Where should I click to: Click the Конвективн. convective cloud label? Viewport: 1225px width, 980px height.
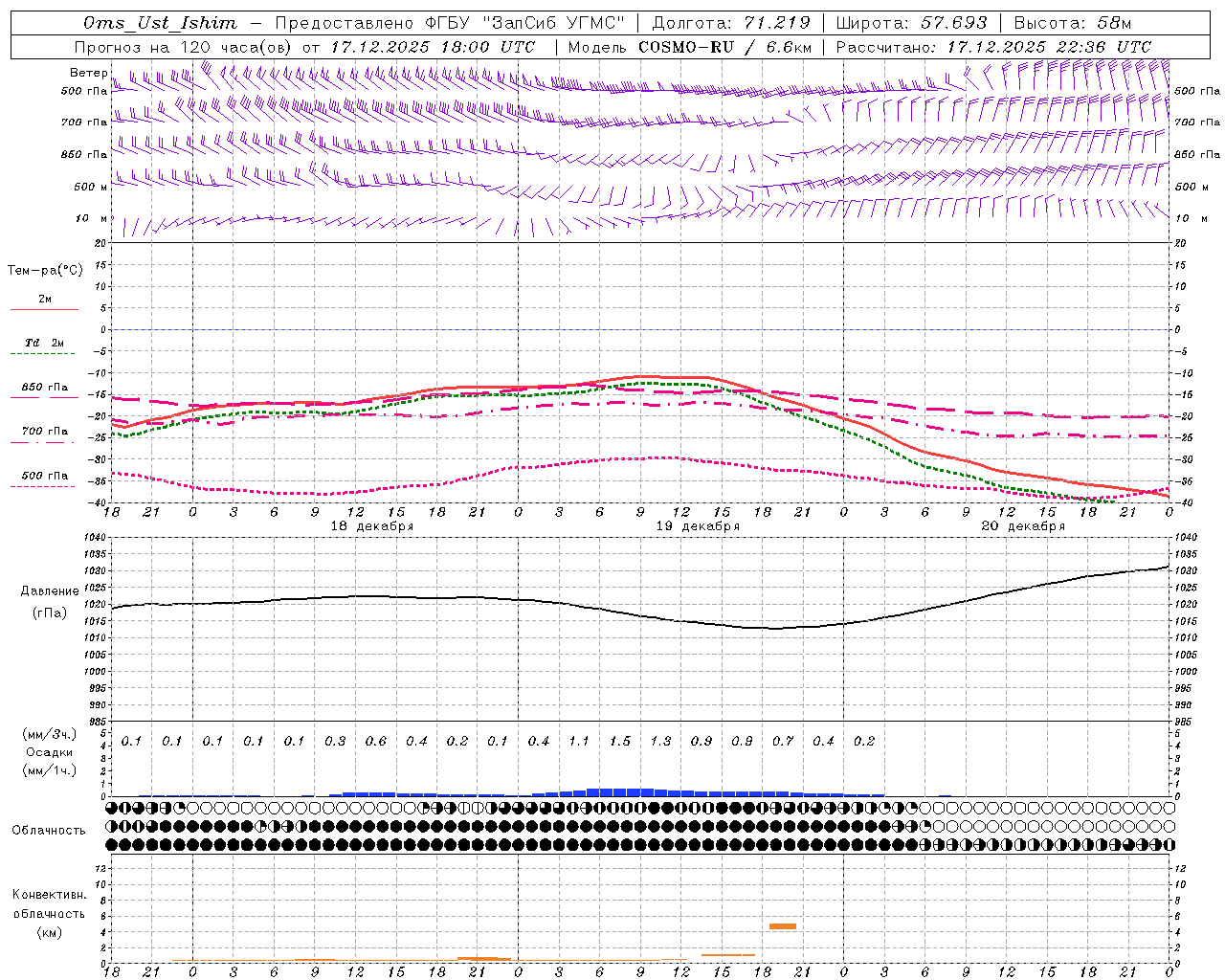coord(49,895)
